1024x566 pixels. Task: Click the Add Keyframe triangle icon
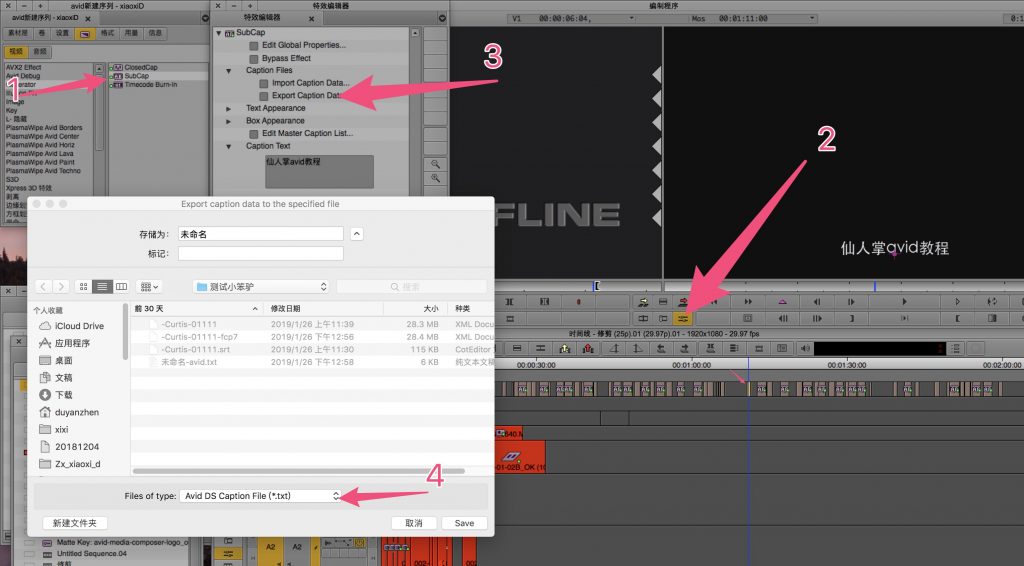tap(782, 302)
